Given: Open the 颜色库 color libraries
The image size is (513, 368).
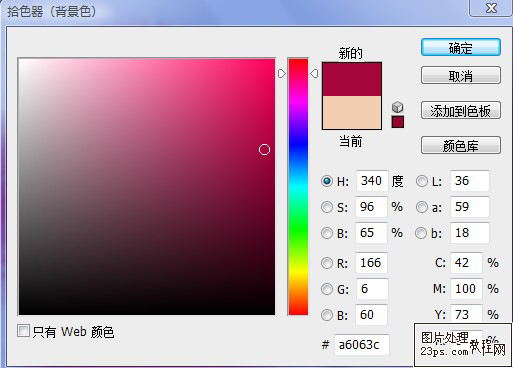Looking at the screenshot, I should point(461,145).
